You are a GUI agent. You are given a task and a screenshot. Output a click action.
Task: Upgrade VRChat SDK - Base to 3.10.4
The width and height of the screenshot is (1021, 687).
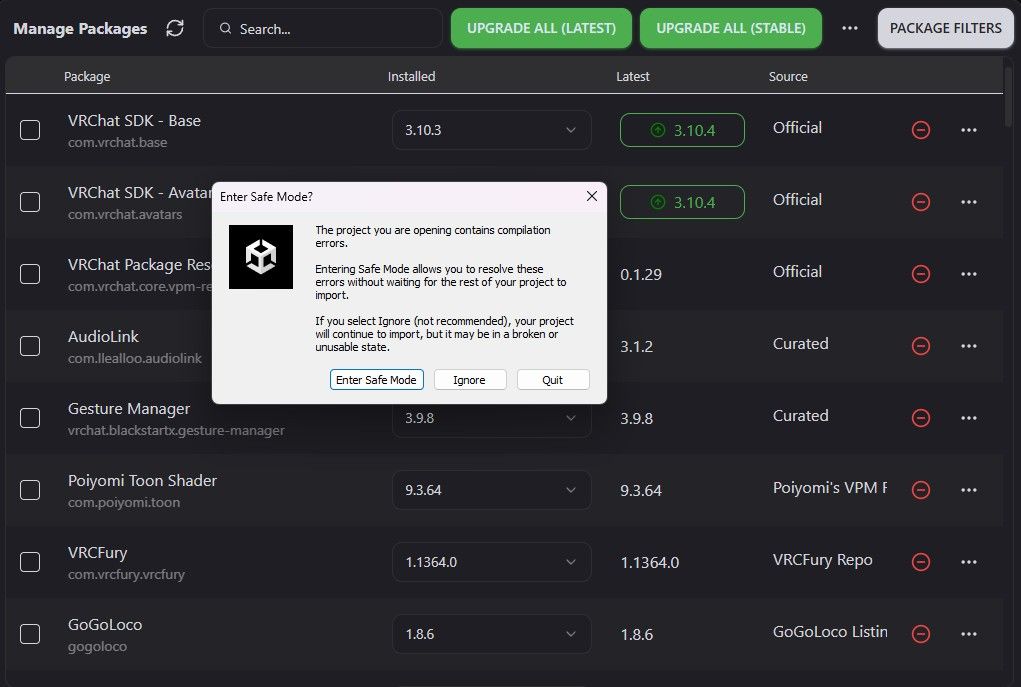tap(682, 130)
